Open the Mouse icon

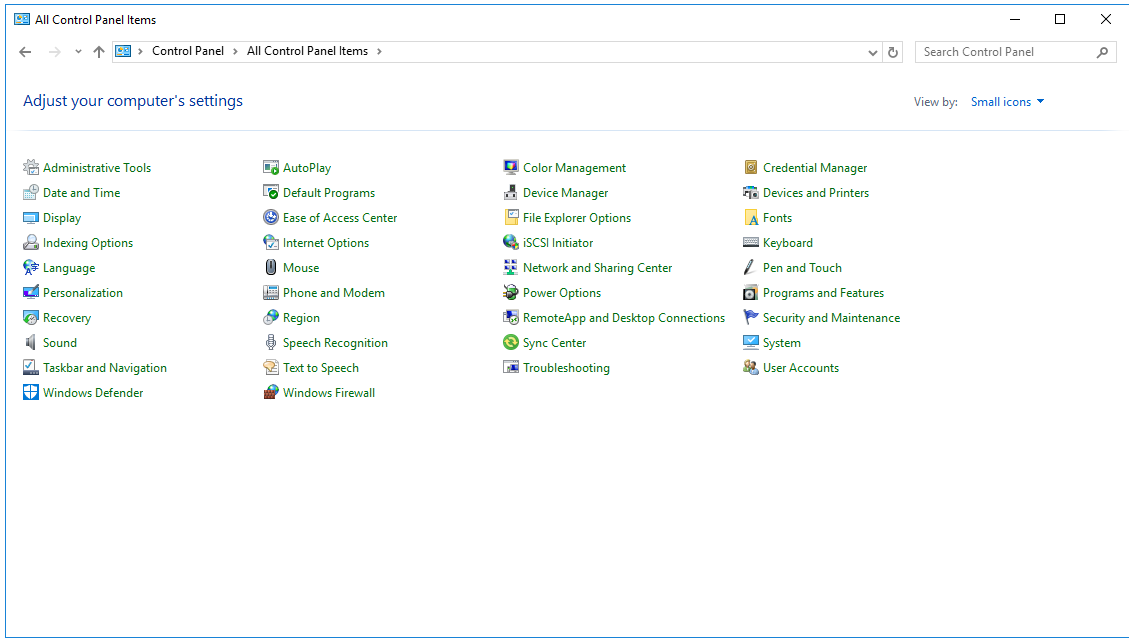click(x=271, y=268)
